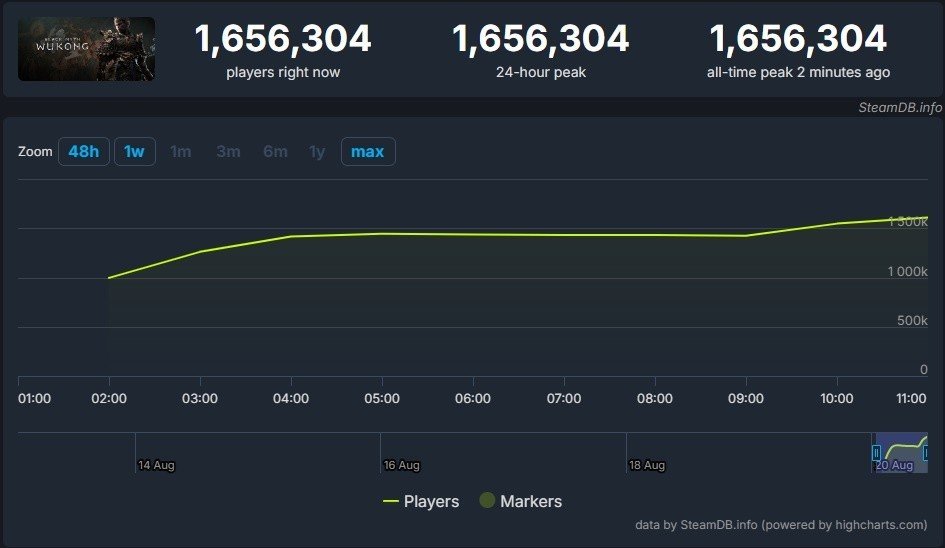
Task: Click the 500k y-axis label
Action: pos(912,320)
